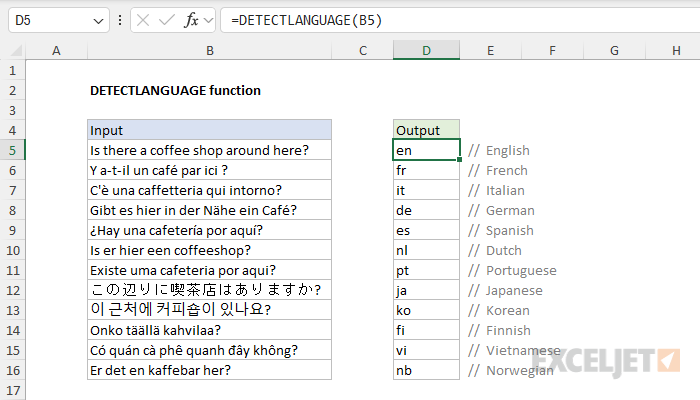Click output cell 'ko'
Screen dimensions: 700x400
(426, 310)
